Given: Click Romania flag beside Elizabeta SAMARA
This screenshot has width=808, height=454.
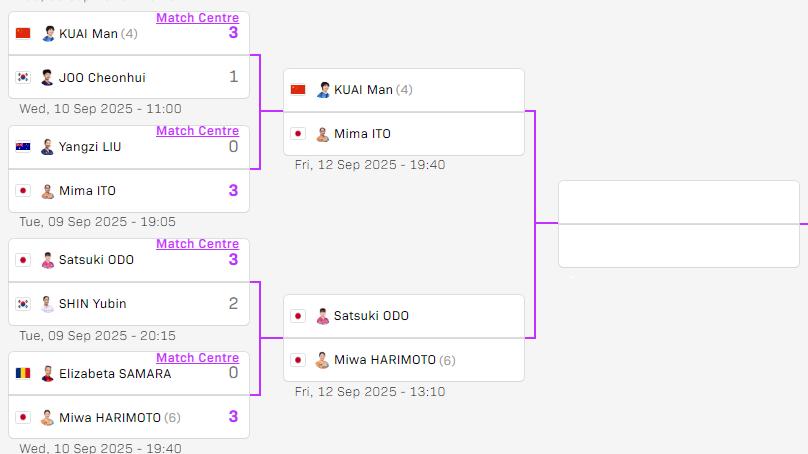Looking at the screenshot, I should pyautogui.click(x=23, y=373).
